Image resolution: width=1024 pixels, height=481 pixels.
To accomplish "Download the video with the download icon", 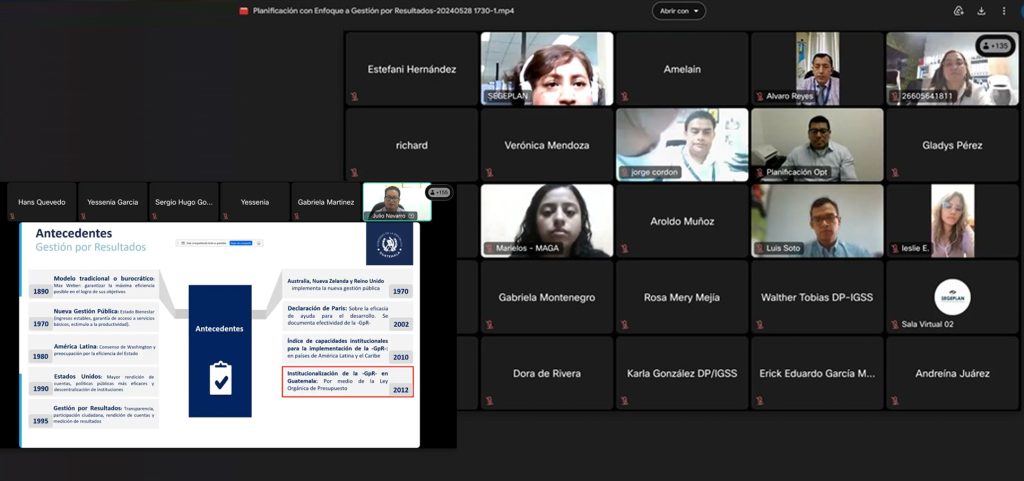I will point(981,11).
